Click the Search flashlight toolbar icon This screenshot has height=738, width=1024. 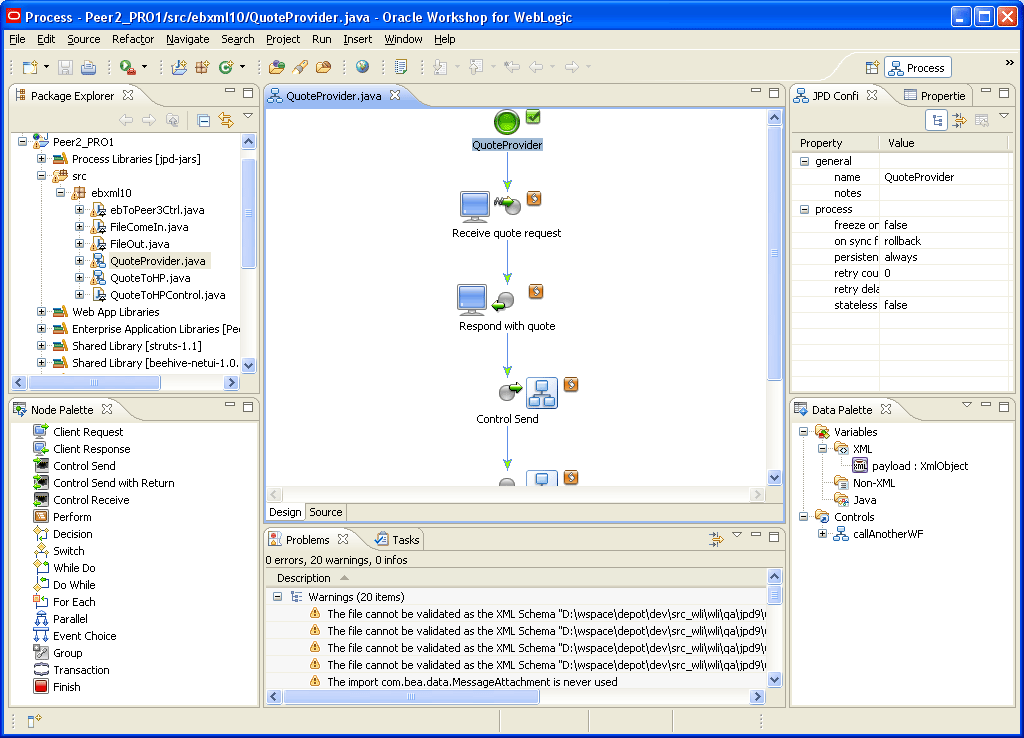pos(300,67)
